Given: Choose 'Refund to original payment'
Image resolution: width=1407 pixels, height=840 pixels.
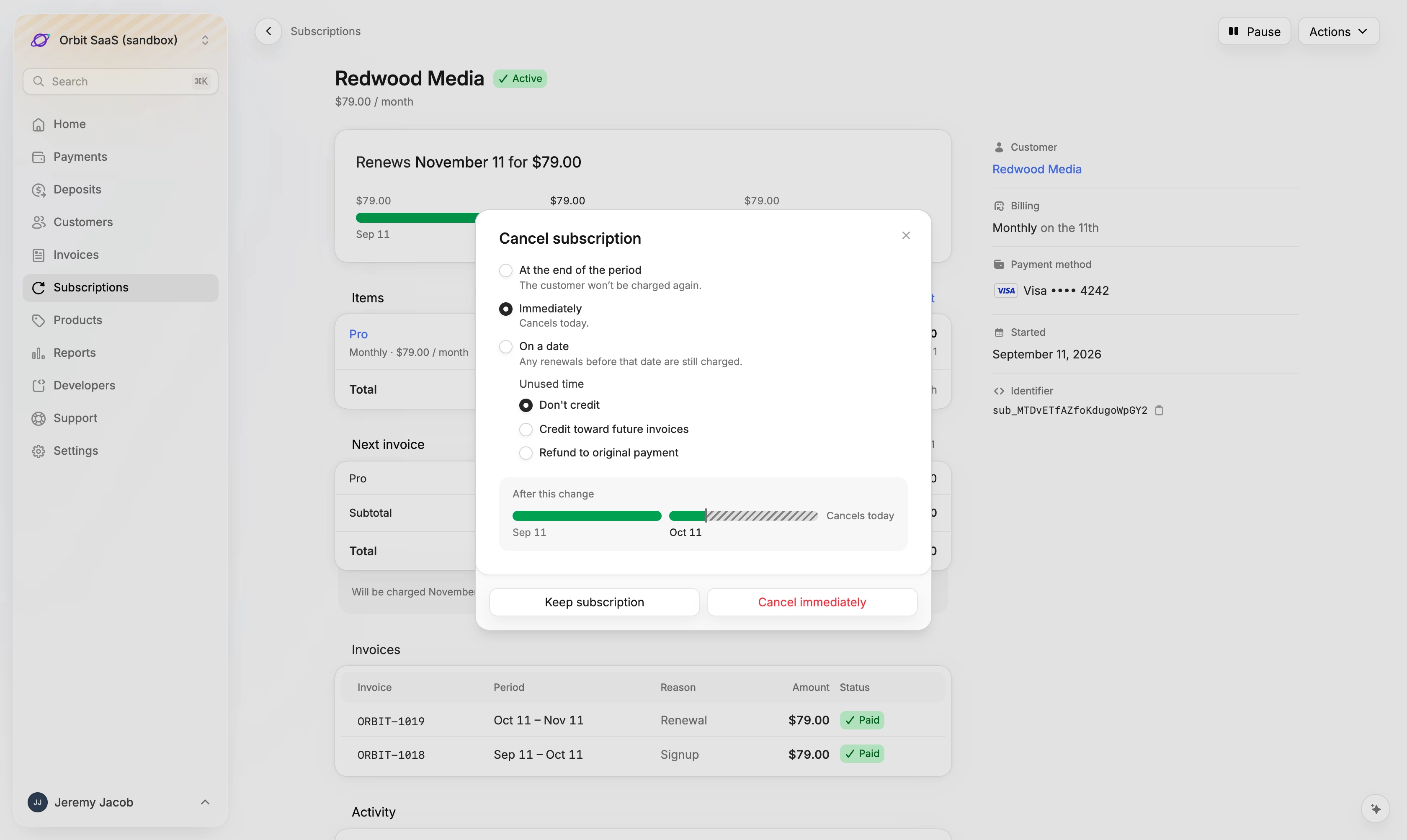Looking at the screenshot, I should (526, 453).
